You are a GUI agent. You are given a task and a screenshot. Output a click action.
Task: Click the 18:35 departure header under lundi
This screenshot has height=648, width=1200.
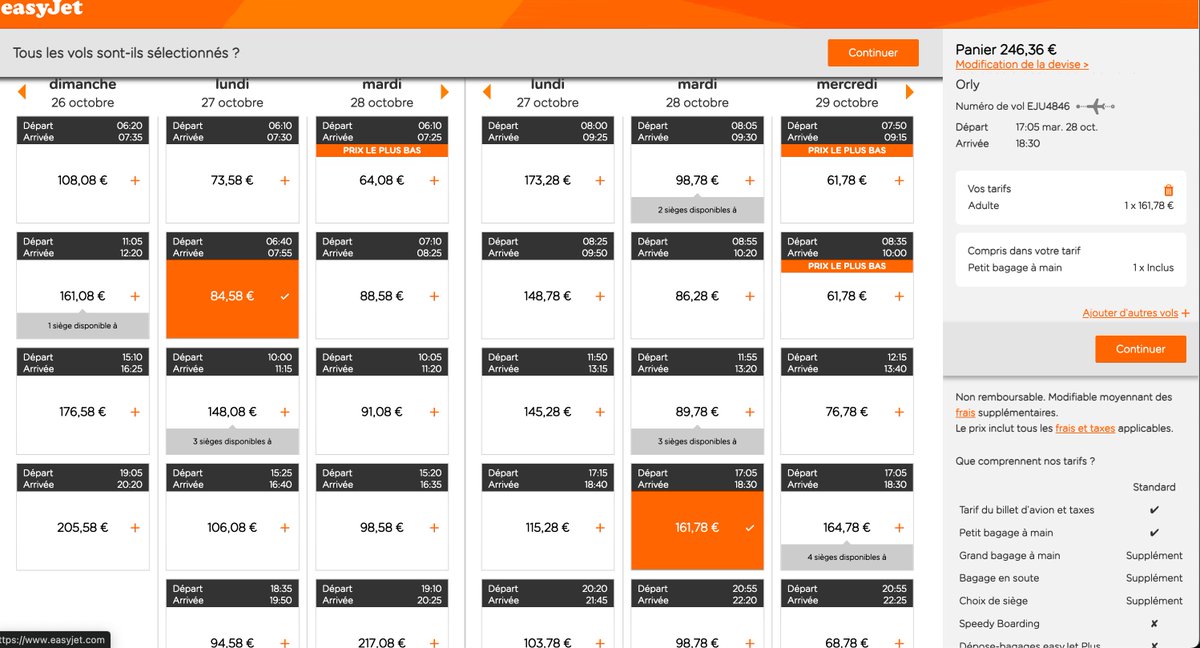coord(232,595)
